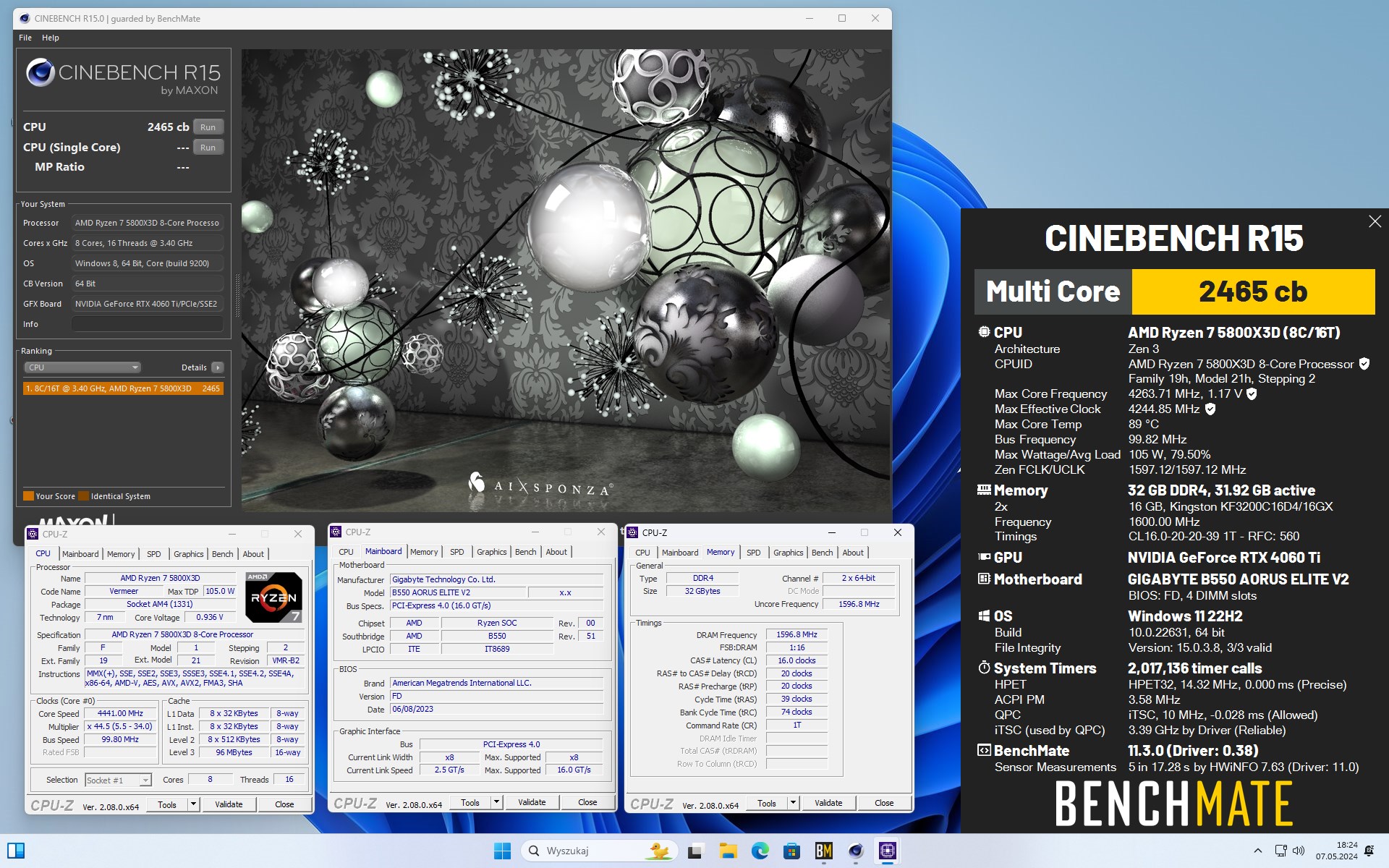Click the DRAM Frequency value 1596.8 MHz
The height and width of the screenshot is (868, 1389).
(797, 634)
